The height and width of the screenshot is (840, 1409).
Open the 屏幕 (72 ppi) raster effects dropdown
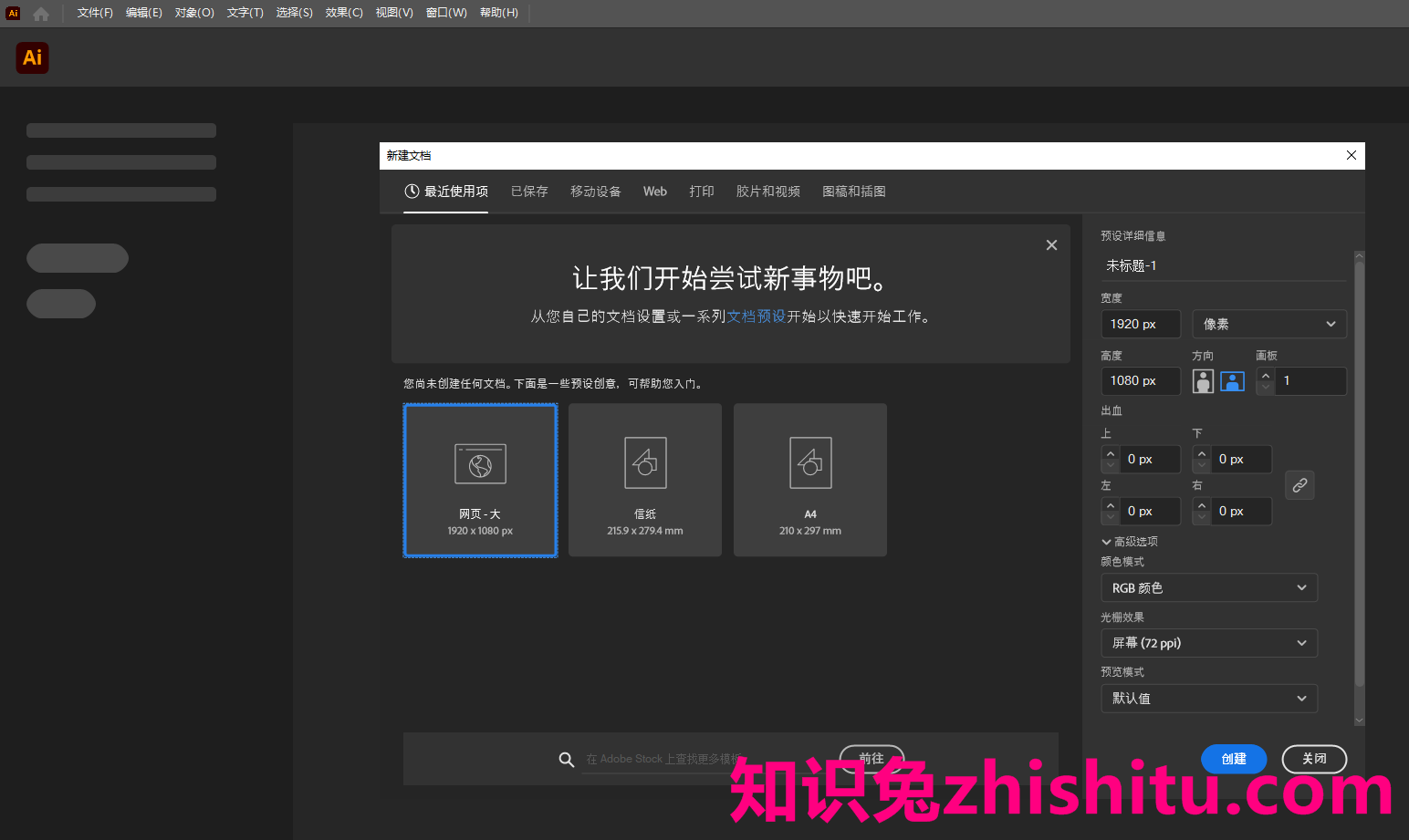(x=1209, y=643)
